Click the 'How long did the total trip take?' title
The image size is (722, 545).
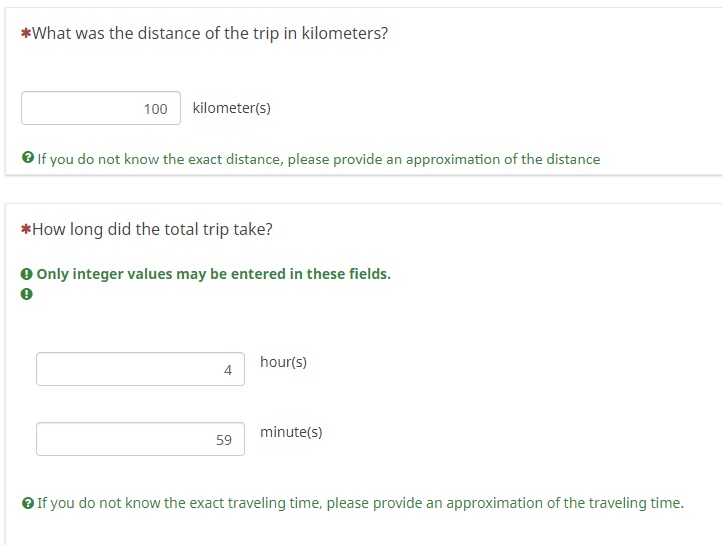click(x=152, y=229)
